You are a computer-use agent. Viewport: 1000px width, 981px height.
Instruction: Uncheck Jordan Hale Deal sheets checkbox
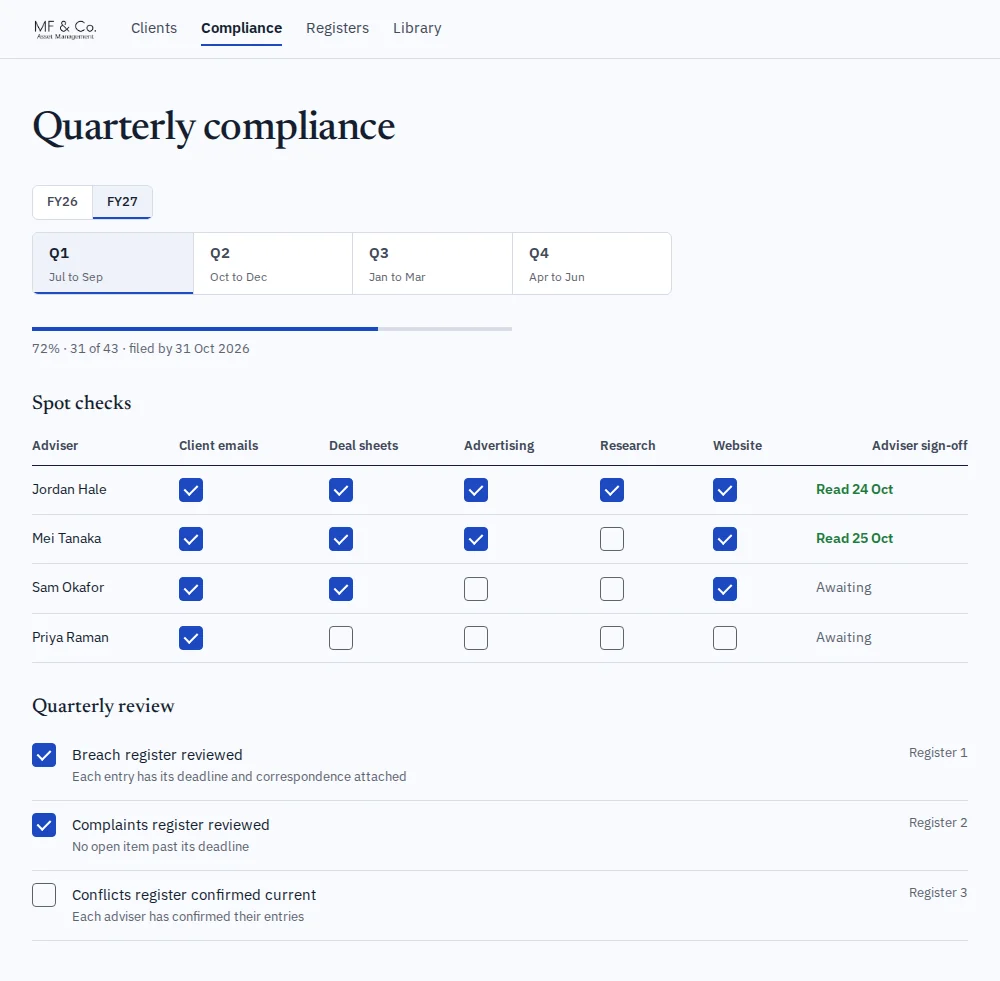pyautogui.click(x=341, y=490)
